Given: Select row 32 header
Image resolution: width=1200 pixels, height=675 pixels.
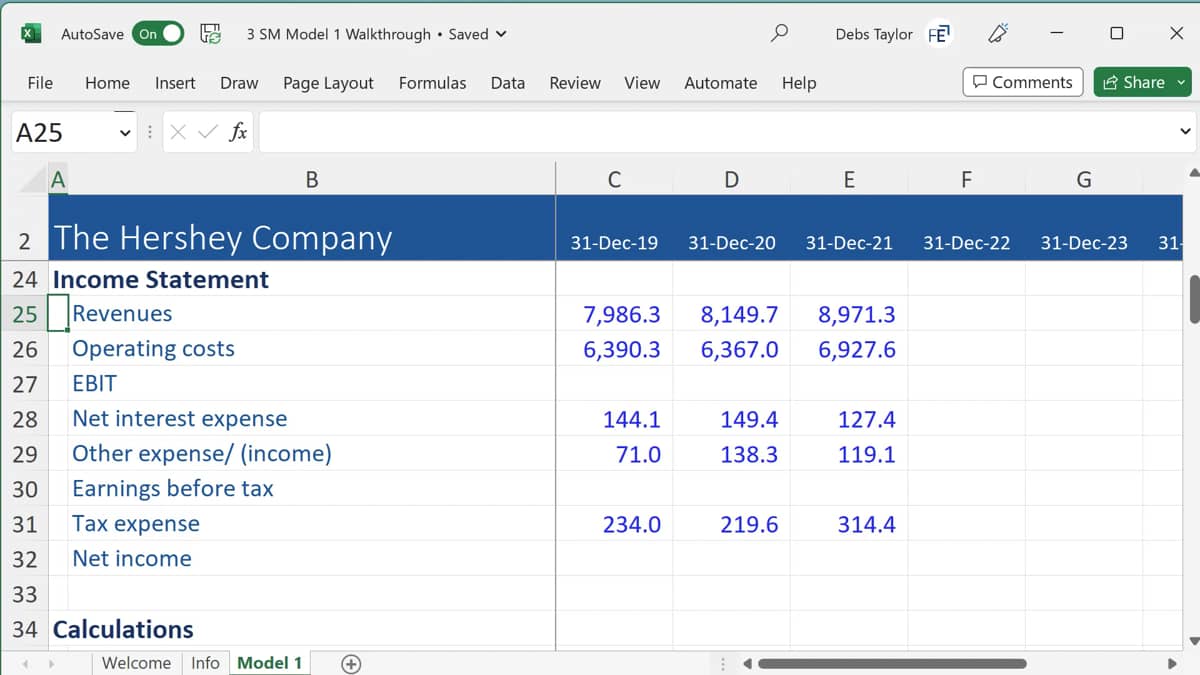Looking at the screenshot, I should point(24,559).
